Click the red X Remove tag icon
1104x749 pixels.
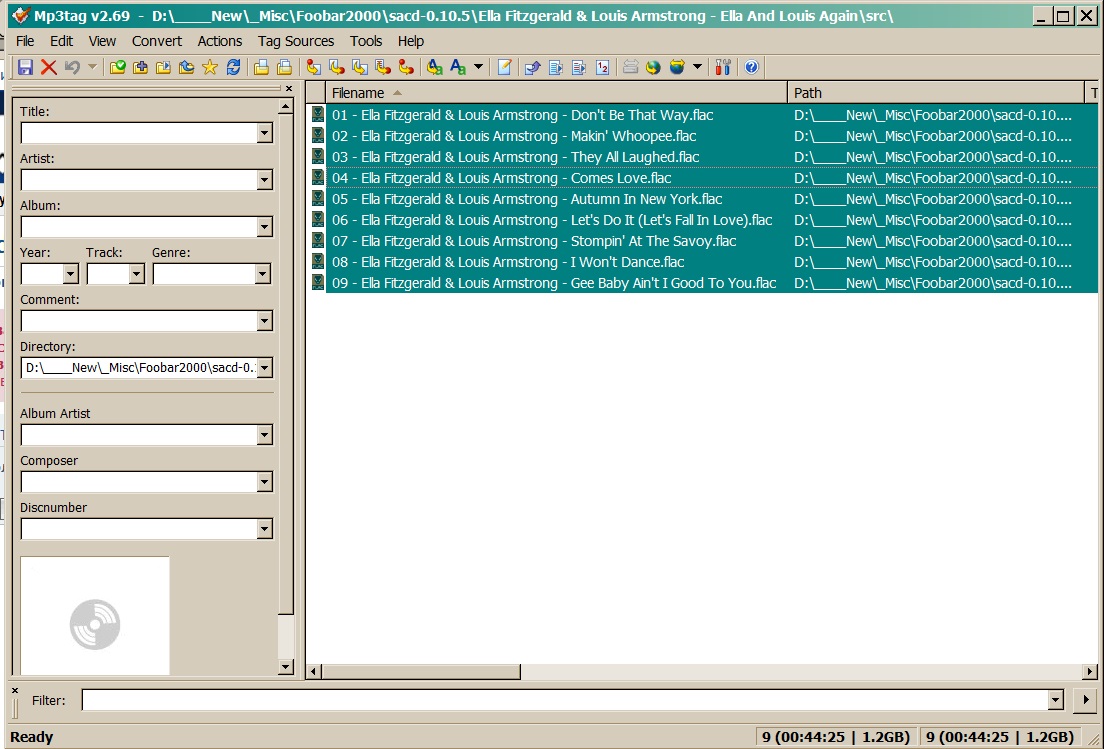coord(48,67)
